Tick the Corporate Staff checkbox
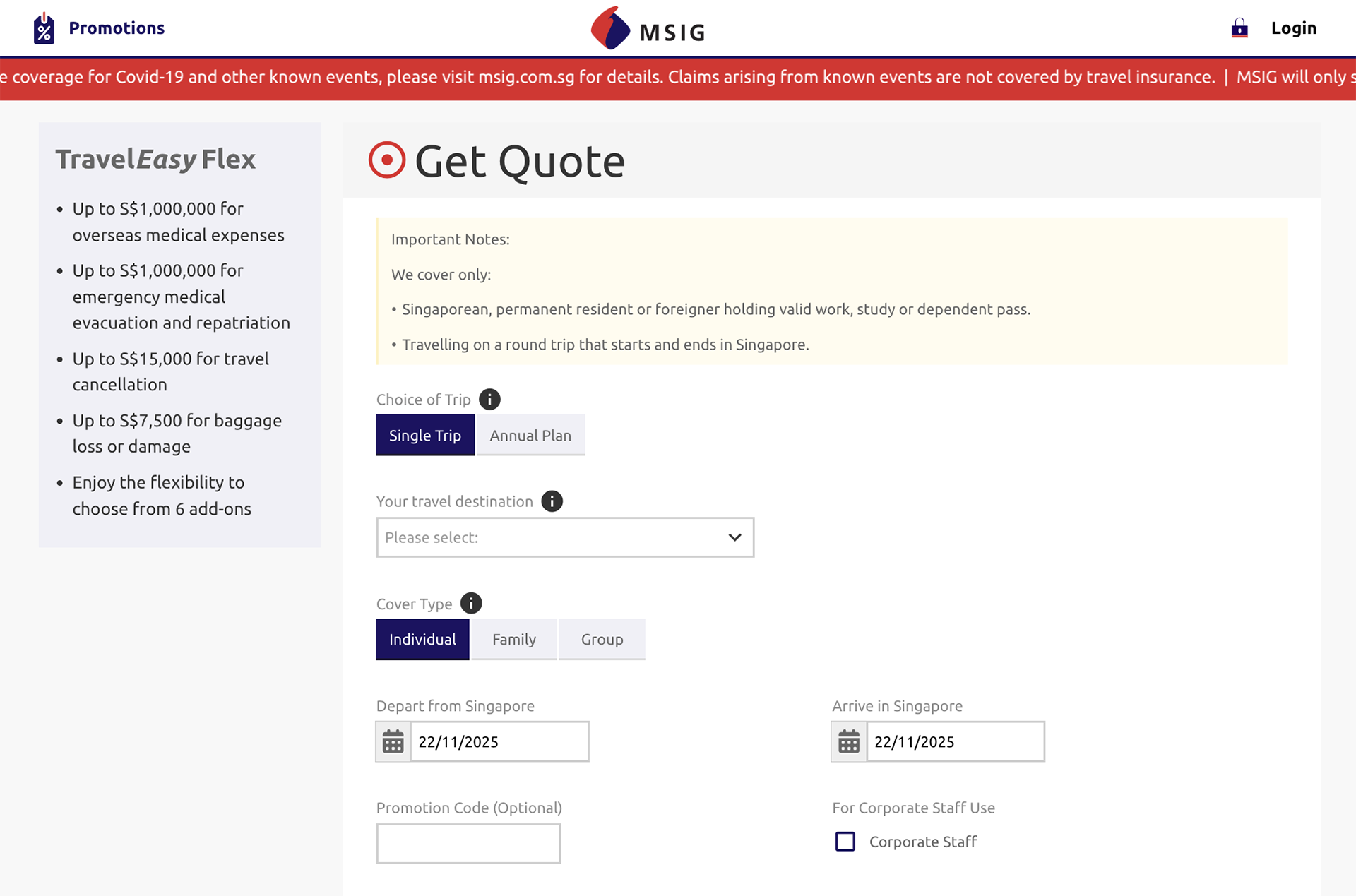1356x896 pixels. [x=845, y=842]
